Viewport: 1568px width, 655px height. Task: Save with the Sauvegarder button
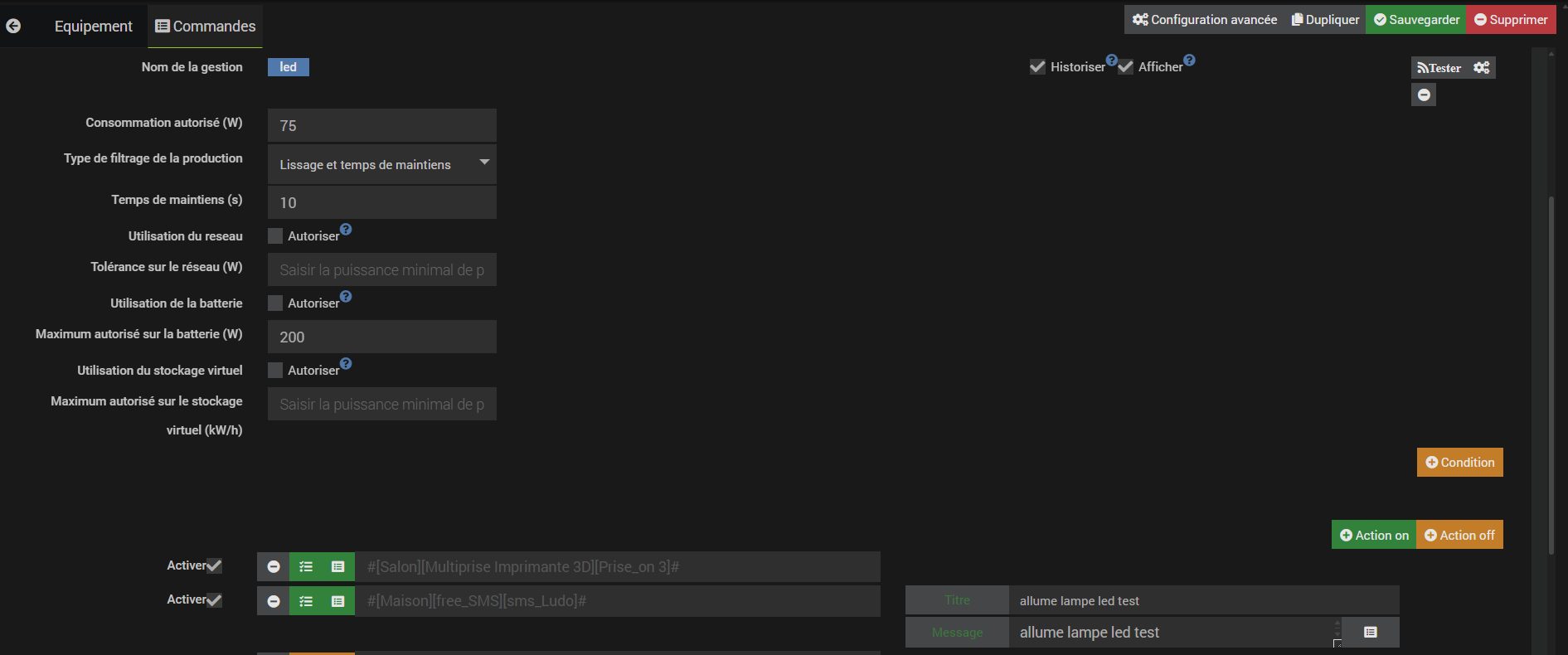pyautogui.click(x=1416, y=20)
